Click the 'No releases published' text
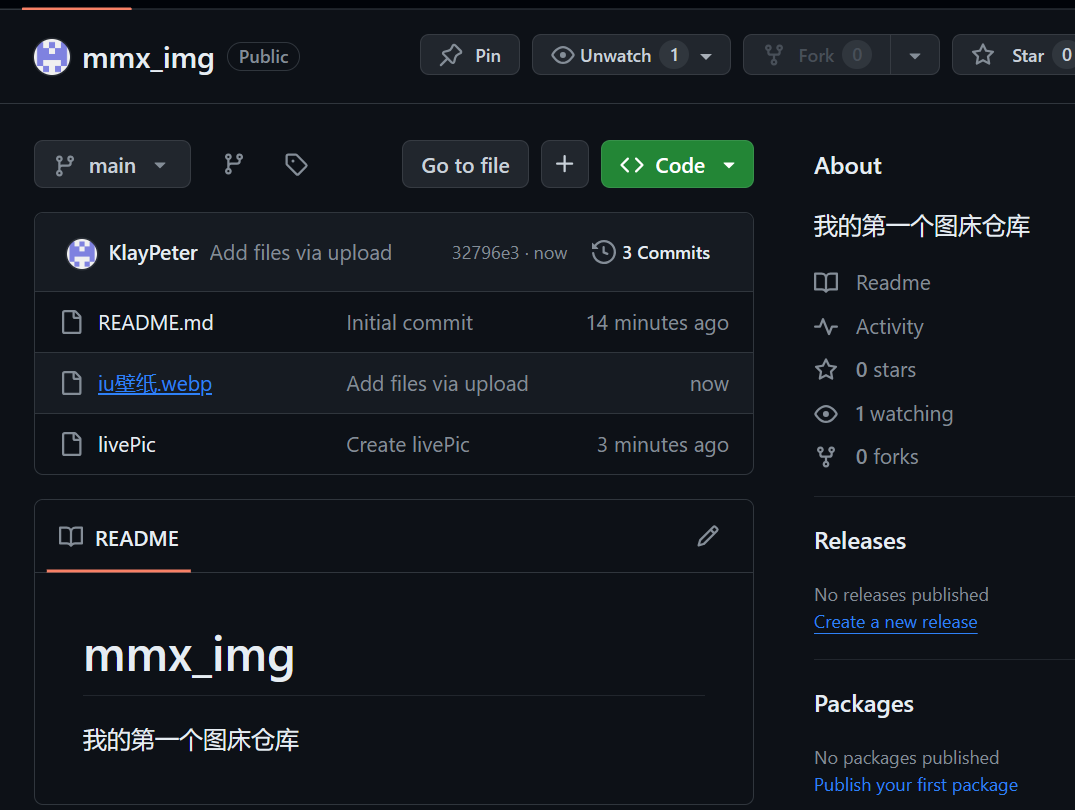 click(x=902, y=595)
